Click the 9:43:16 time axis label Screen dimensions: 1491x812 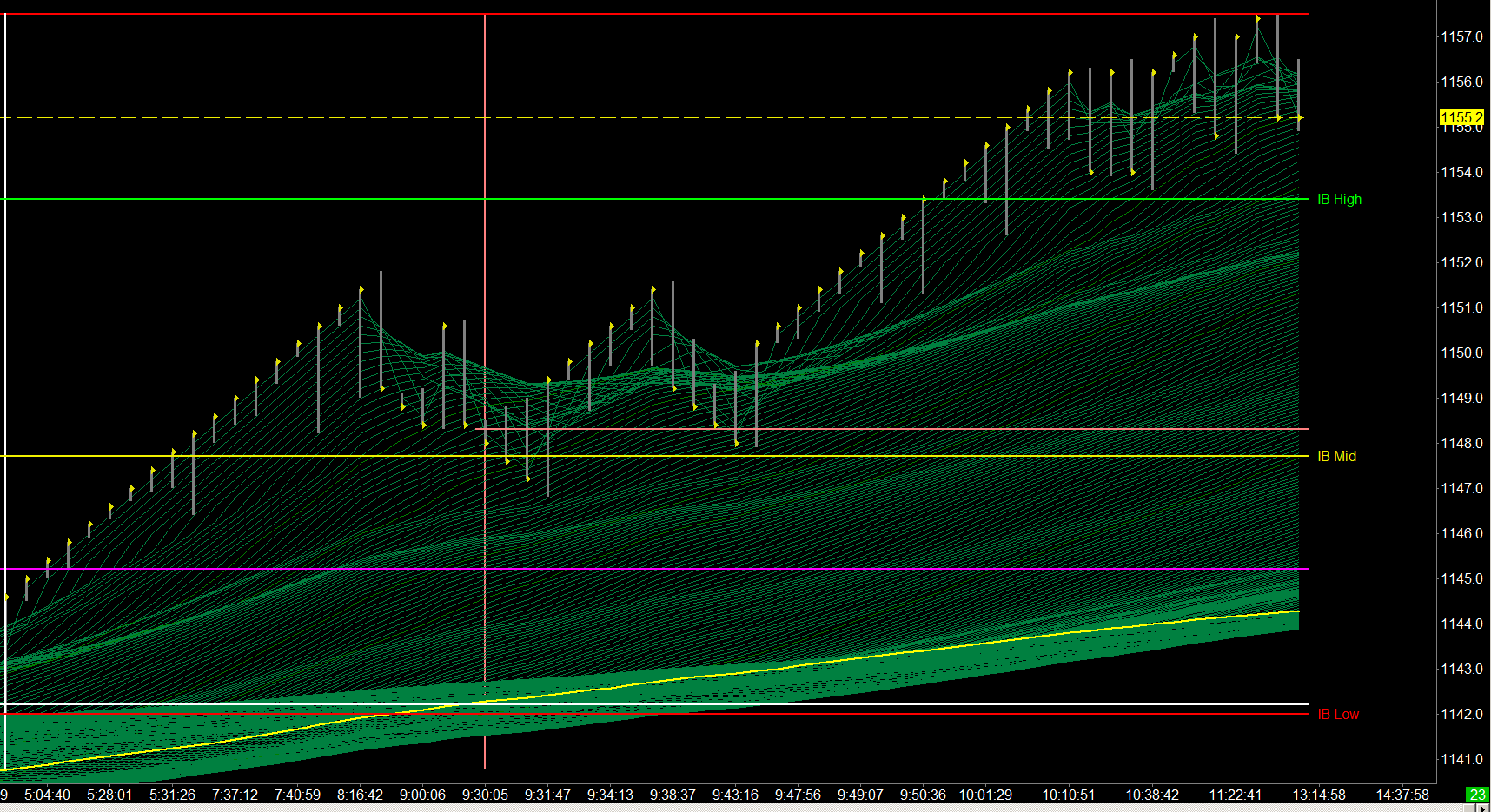[x=735, y=795]
